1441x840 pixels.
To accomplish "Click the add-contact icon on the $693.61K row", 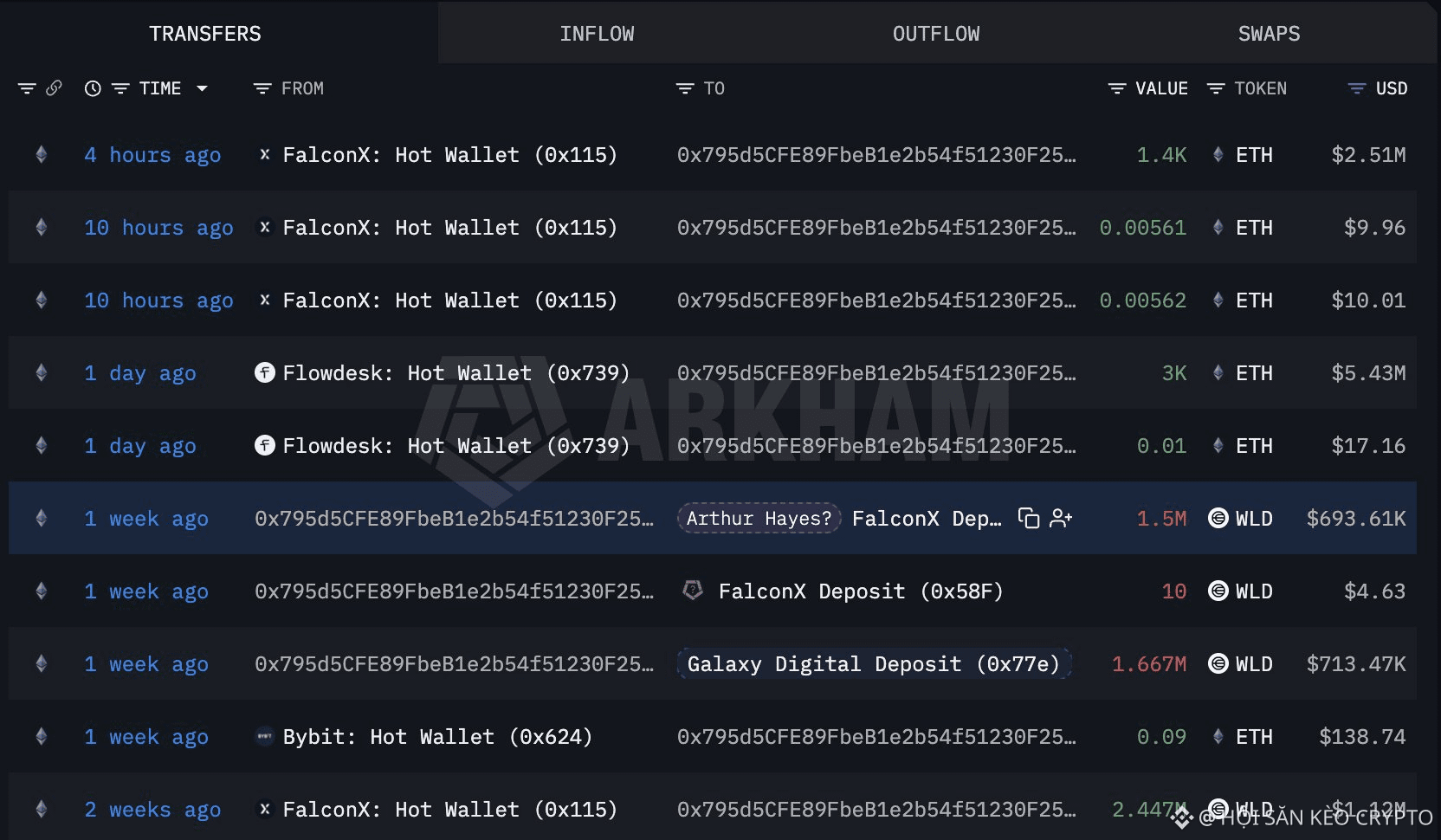I will pos(1061,518).
